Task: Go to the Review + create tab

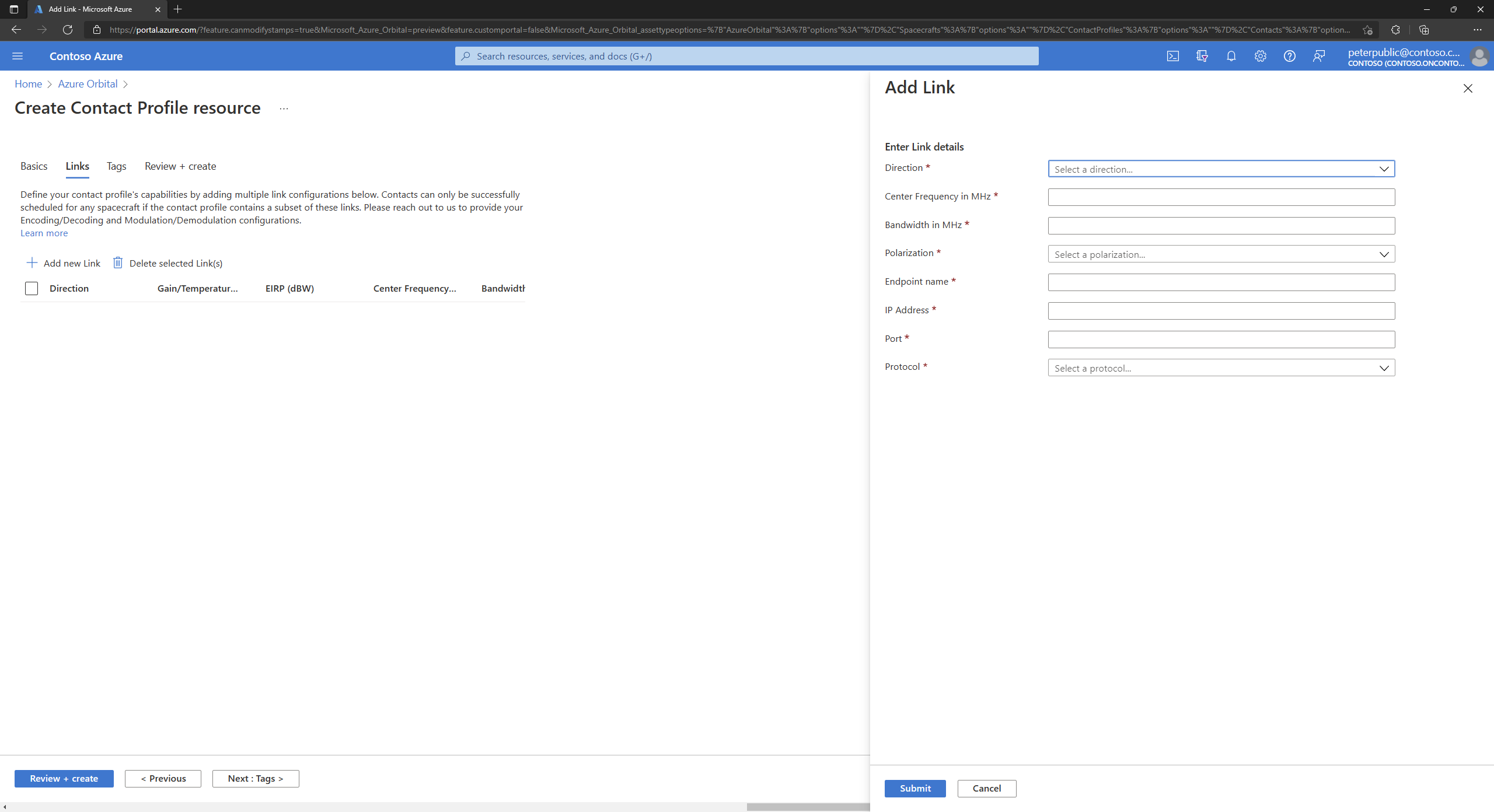Action: 180,166
